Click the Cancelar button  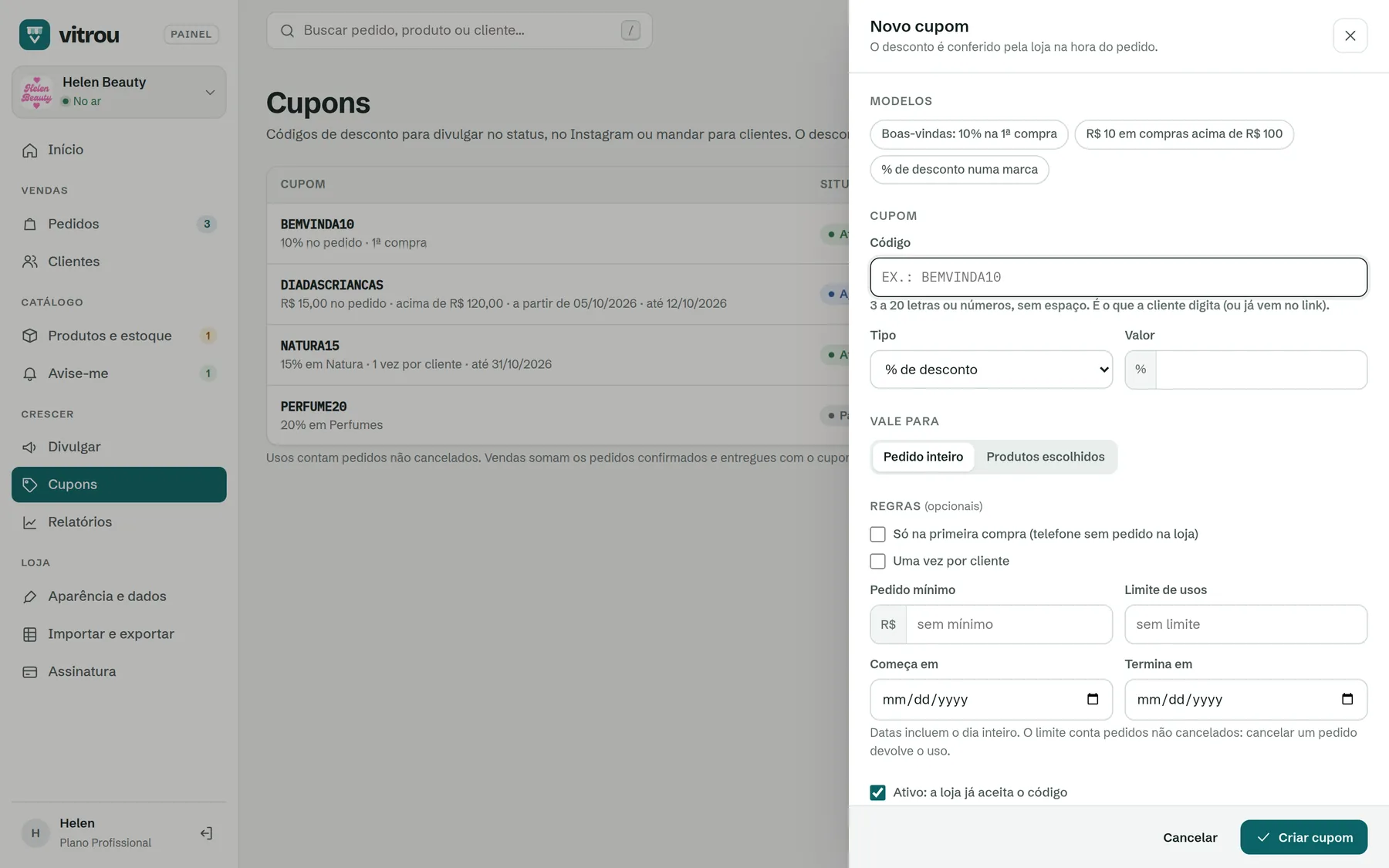click(x=1190, y=837)
